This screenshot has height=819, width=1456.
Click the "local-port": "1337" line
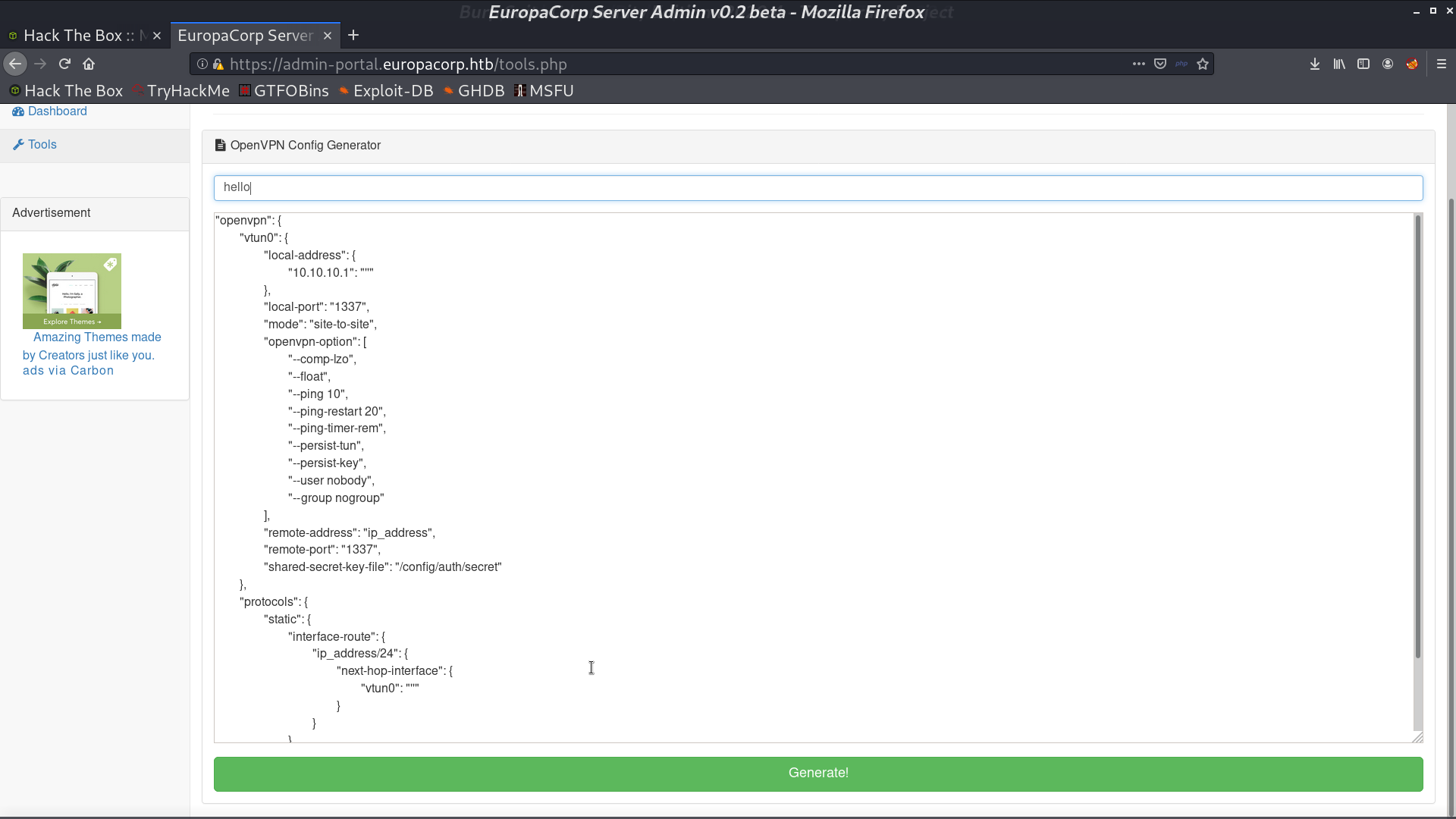(x=316, y=307)
